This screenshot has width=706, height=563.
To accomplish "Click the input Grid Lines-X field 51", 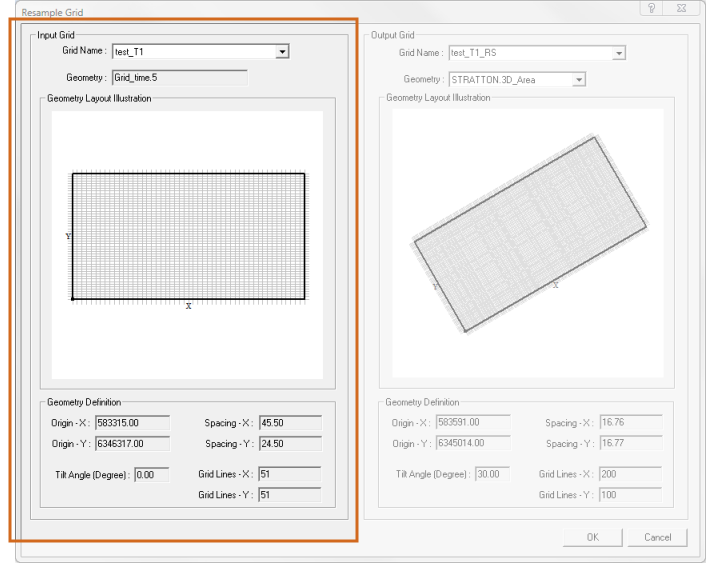I will [290, 474].
